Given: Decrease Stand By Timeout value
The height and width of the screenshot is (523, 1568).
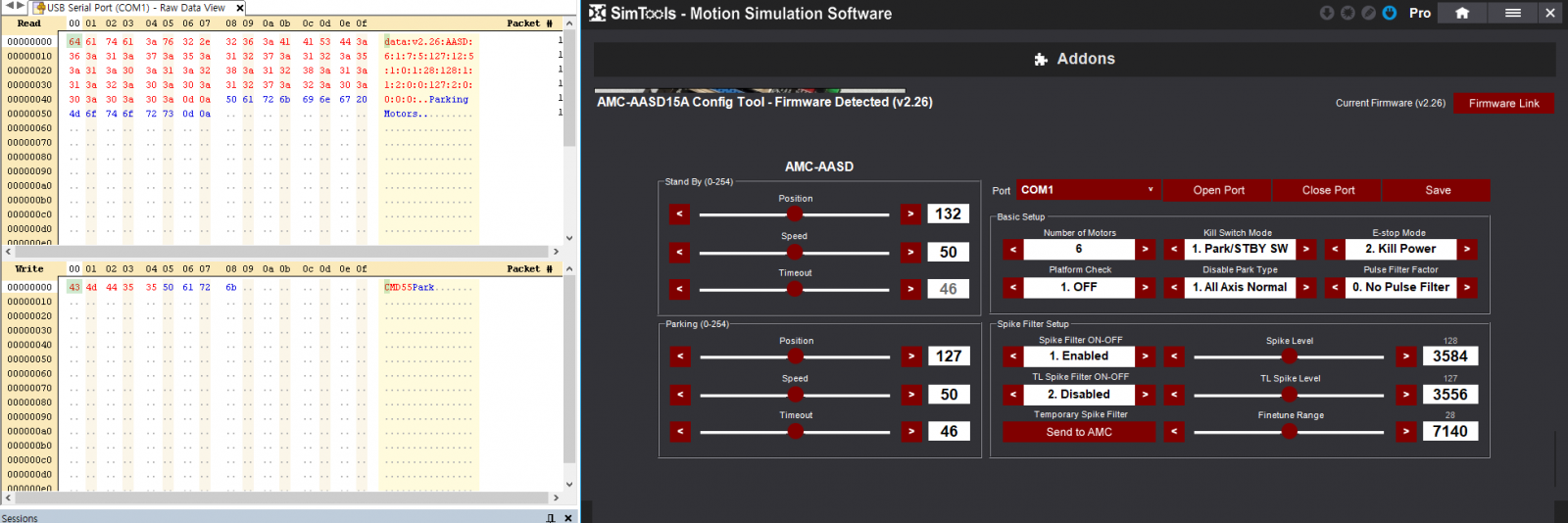Looking at the screenshot, I should point(680,289).
